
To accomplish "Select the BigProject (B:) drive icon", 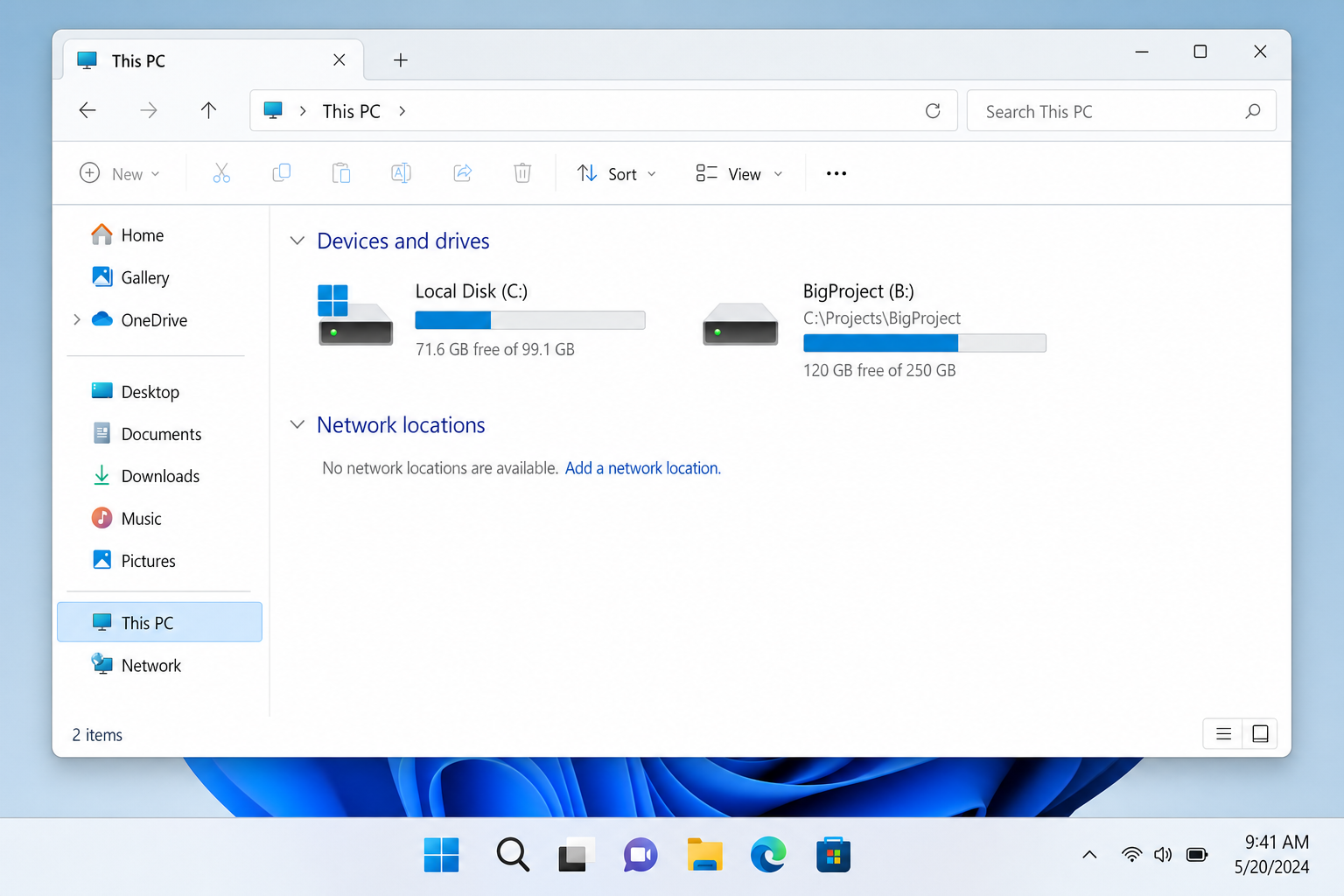I will [x=740, y=324].
